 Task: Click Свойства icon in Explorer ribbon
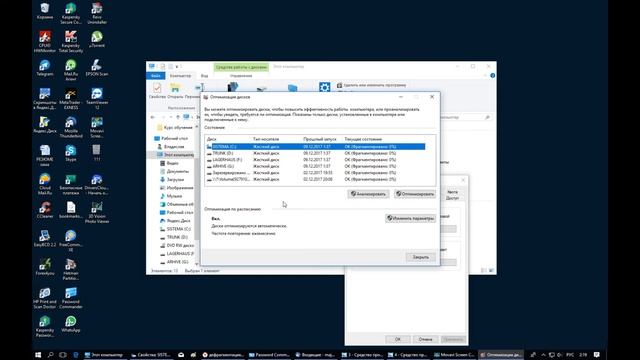point(157,91)
